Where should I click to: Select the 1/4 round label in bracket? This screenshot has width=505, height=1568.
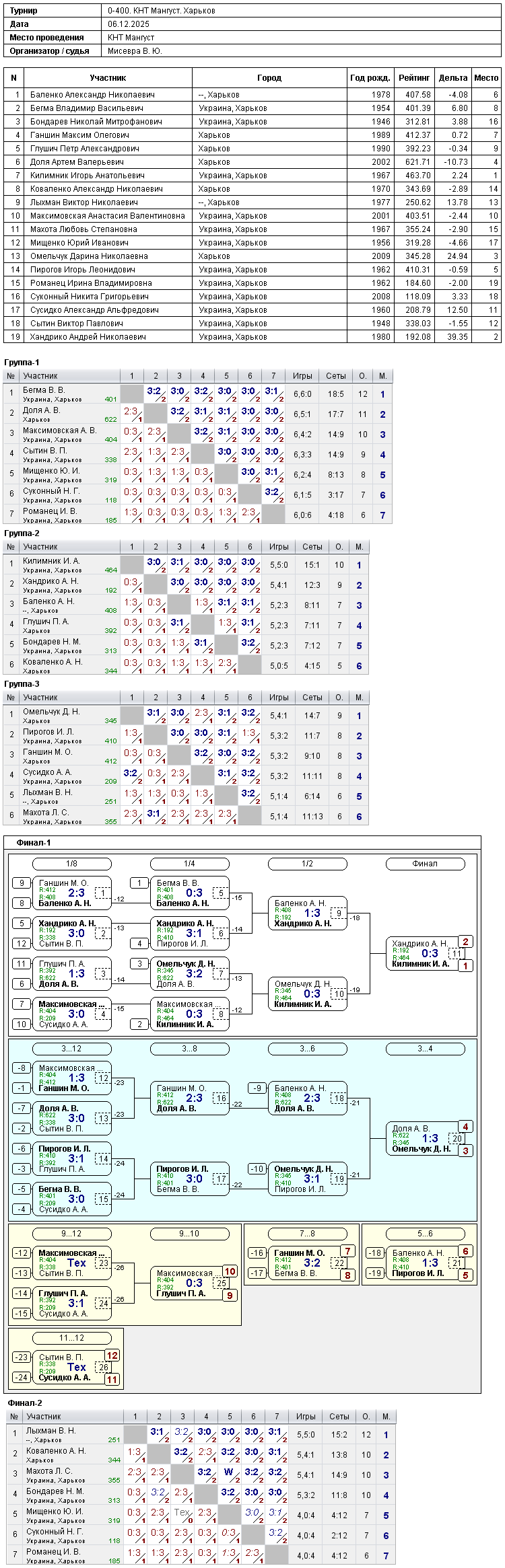[x=189, y=864]
